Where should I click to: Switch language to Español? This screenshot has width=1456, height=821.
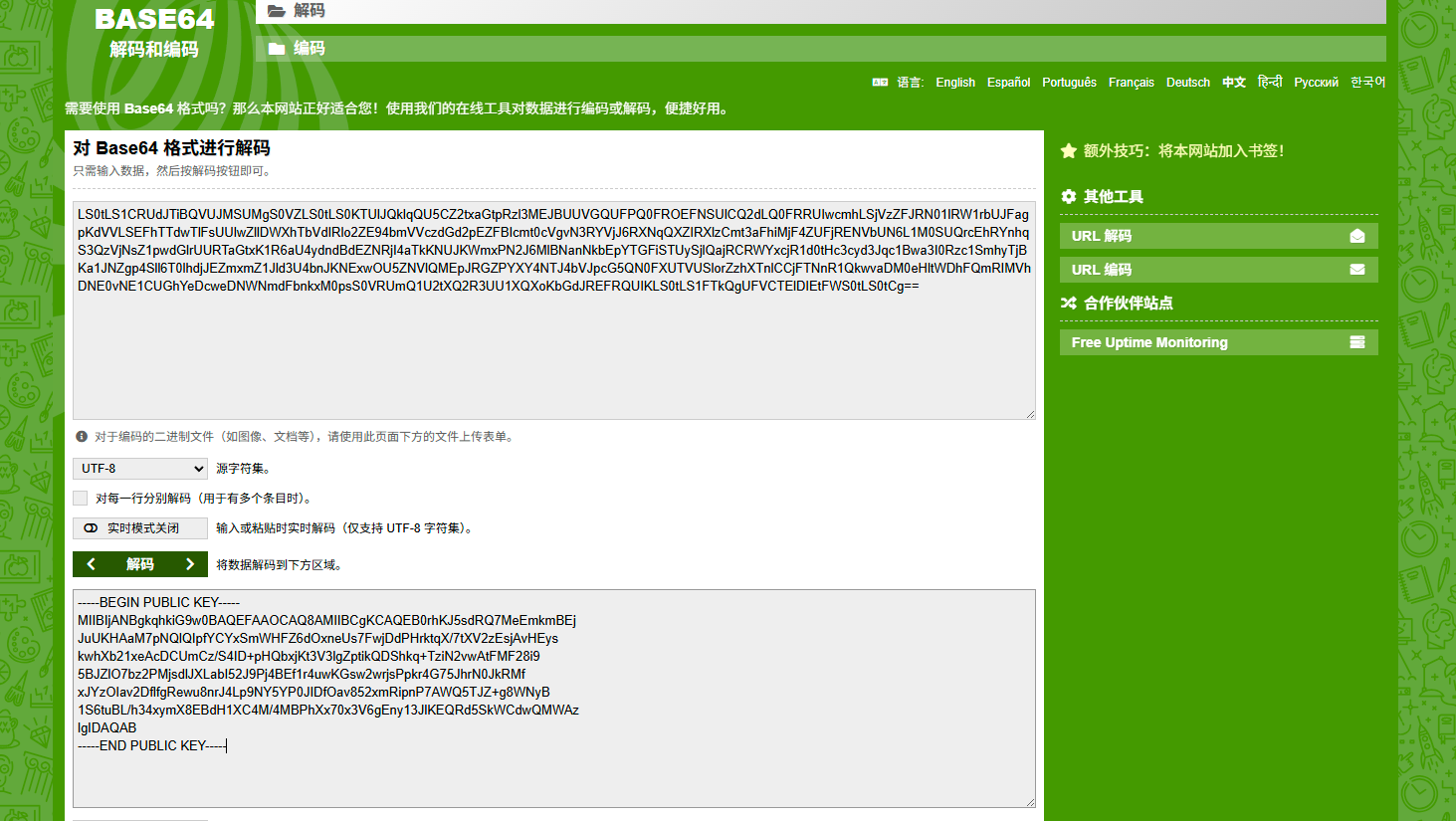1008,83
